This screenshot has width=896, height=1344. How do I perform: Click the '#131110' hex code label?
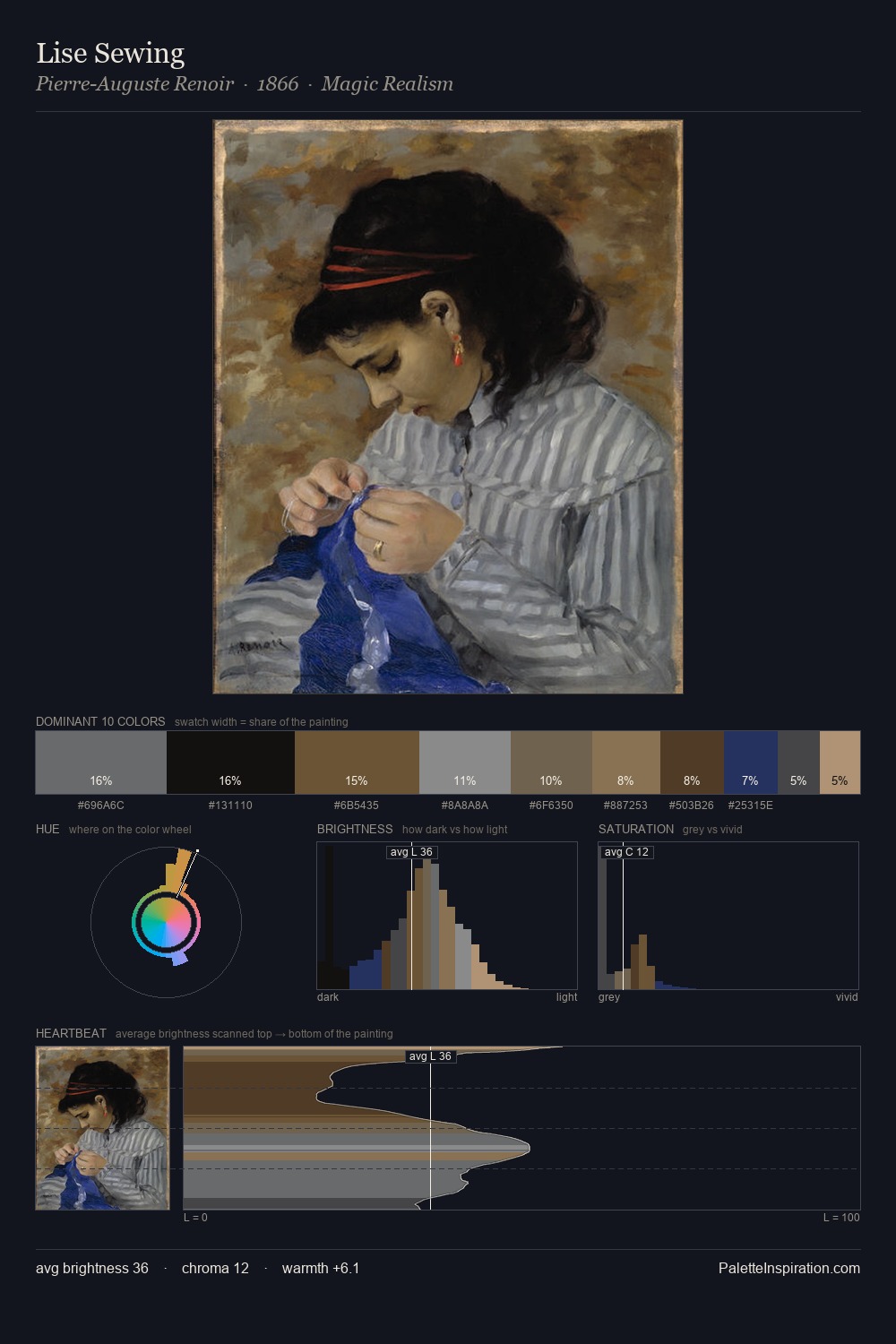click(x=230, y=806)
